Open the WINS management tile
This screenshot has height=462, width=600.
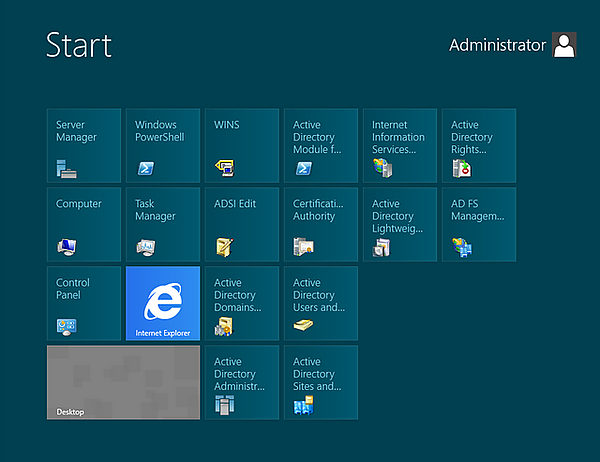241,145
